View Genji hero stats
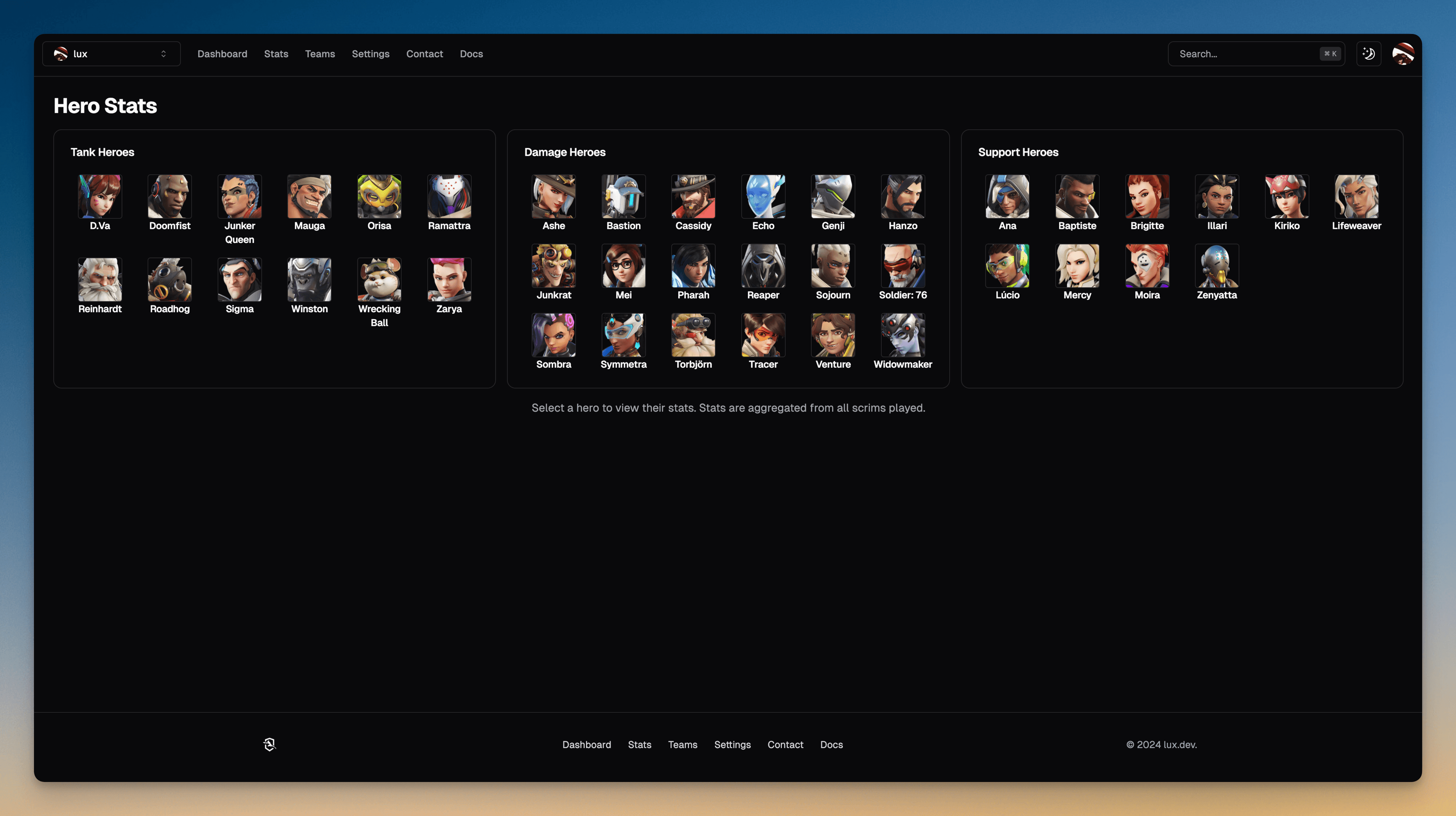The width and height of the screenshot is (1456, 816). point(833,196)
